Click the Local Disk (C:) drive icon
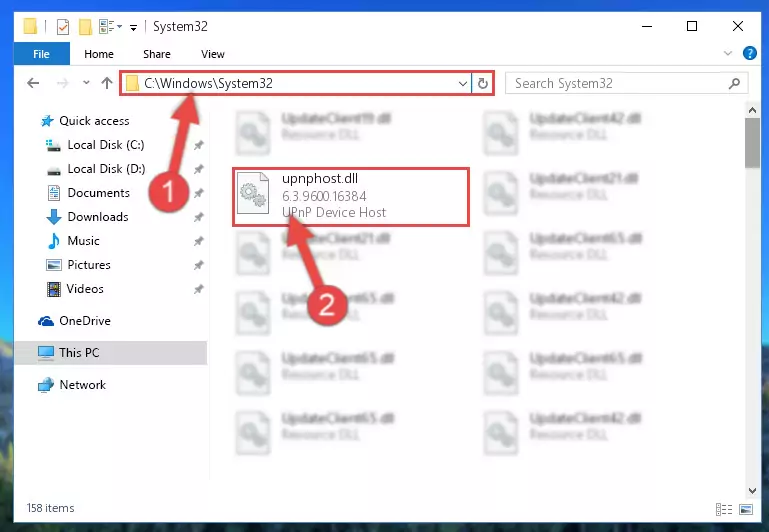This screenshot has width=769, height=532. [53, 145]
